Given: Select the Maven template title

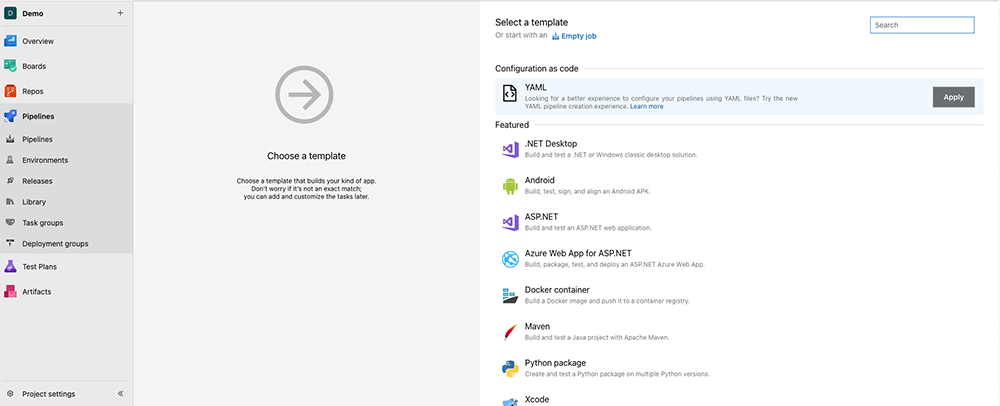Looking at the screenshot, I should pyautogui.click(x=537, y=326).
